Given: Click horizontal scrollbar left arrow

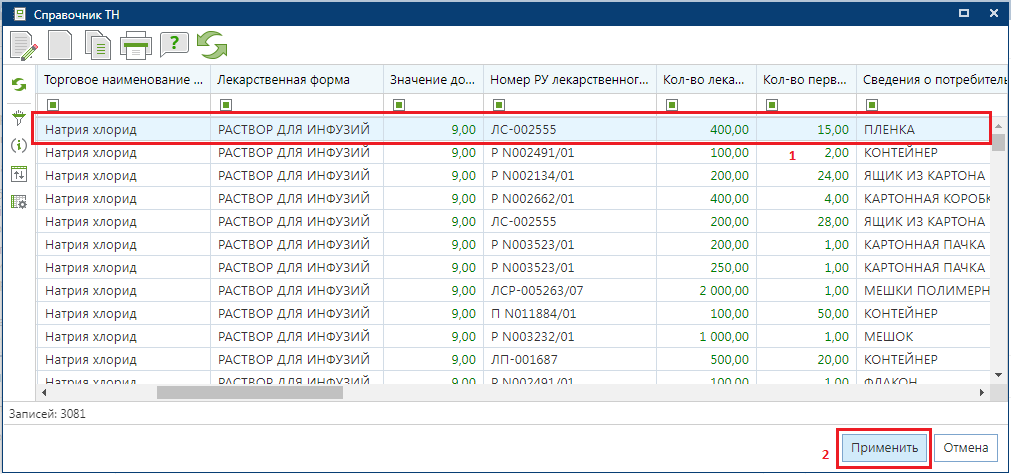Looking at the screenshot, I should (x=44, y=392).
